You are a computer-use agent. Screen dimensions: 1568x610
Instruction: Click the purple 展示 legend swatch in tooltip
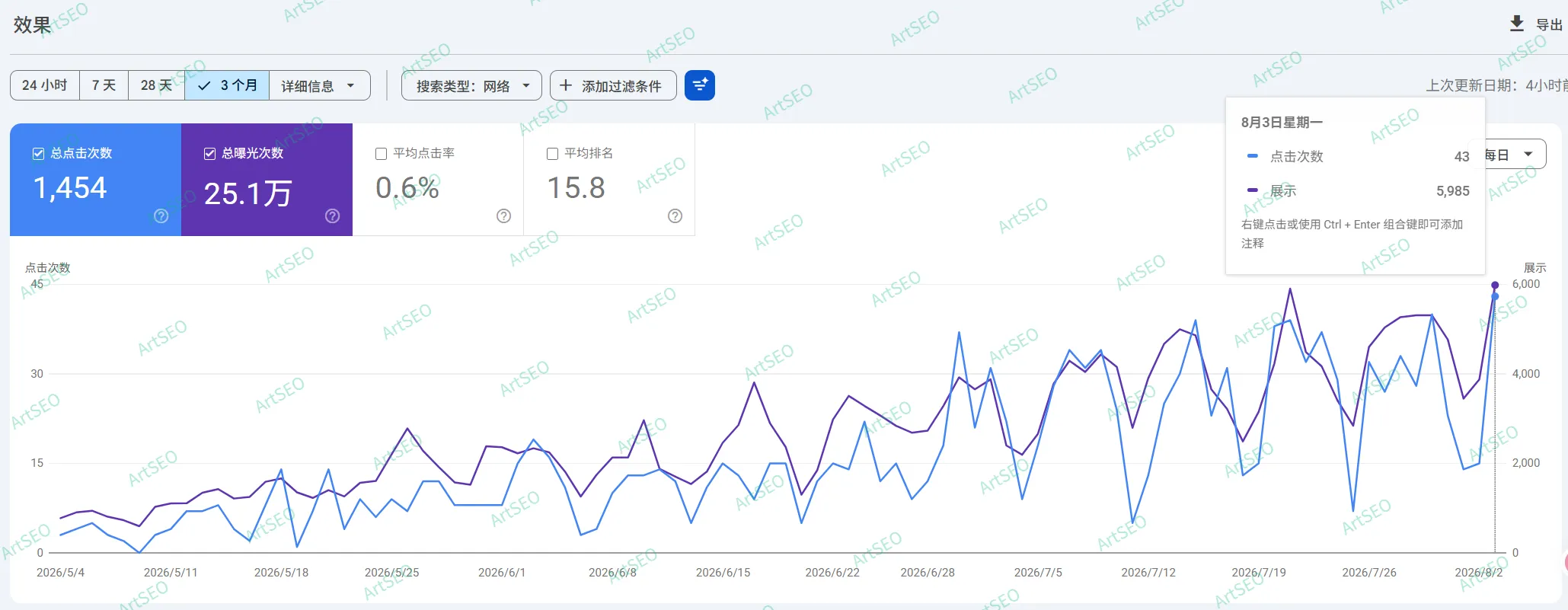tap(1252, 190)
